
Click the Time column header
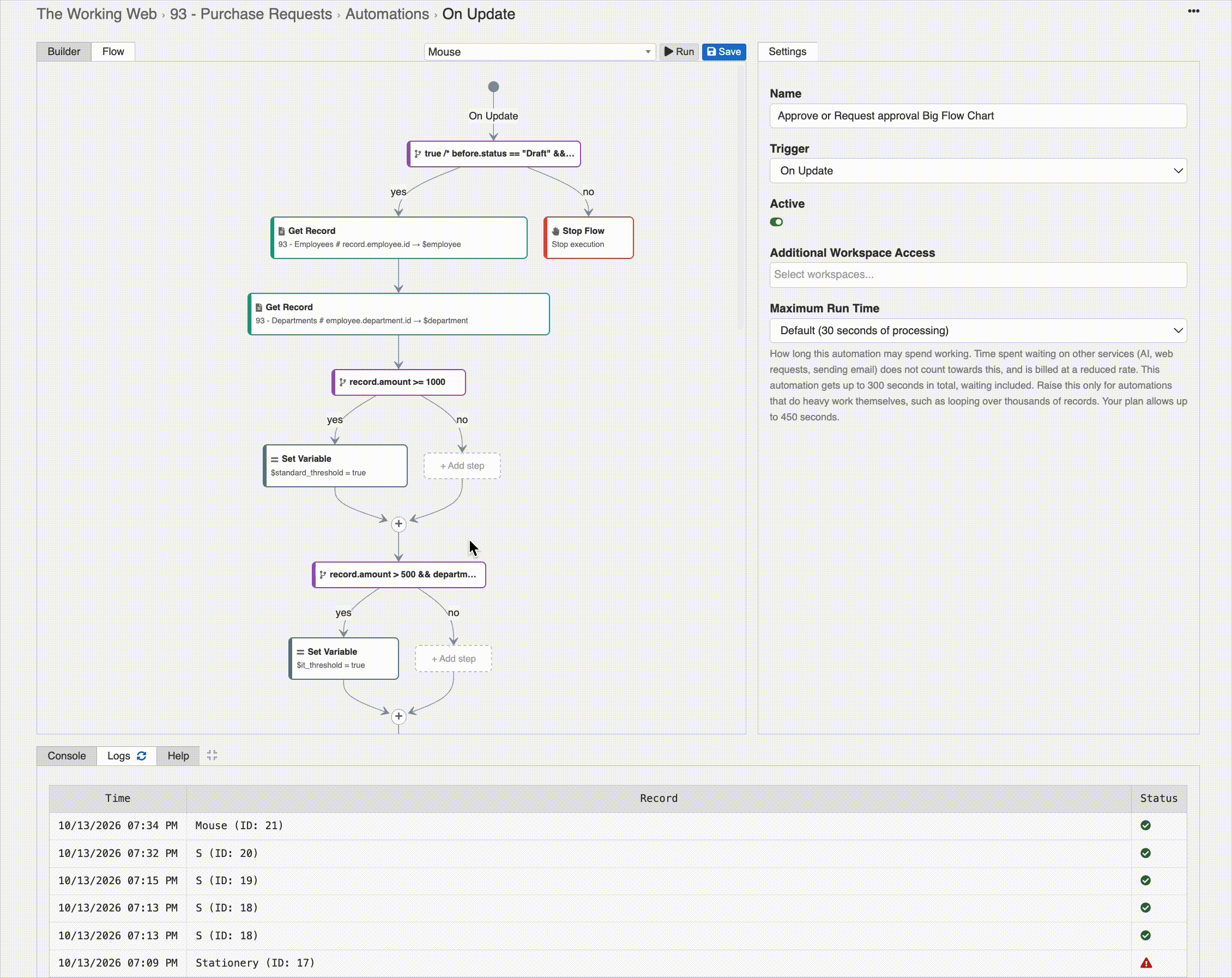[x=118, y=798]
